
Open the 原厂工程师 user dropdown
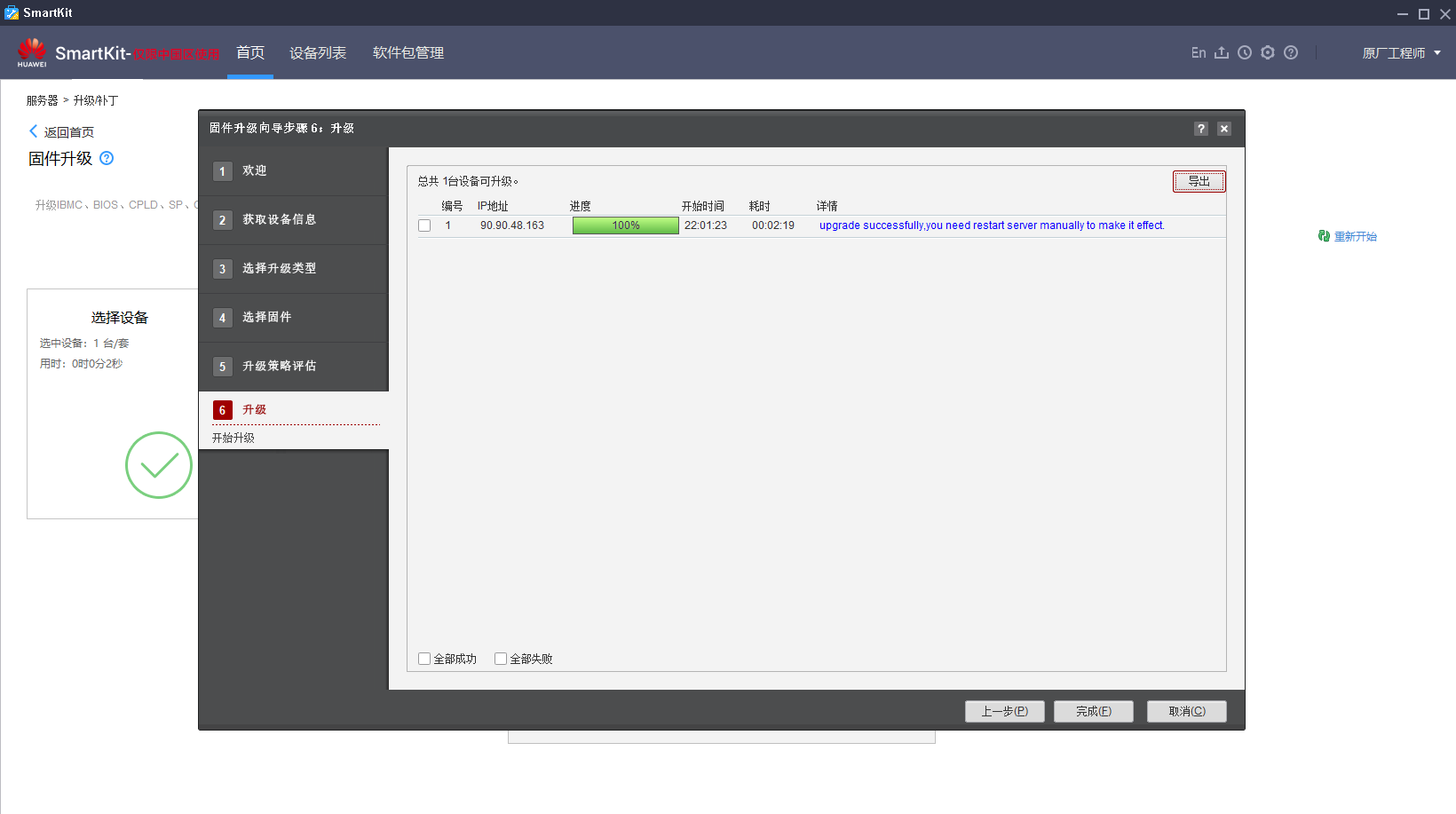pos(1402,53)
